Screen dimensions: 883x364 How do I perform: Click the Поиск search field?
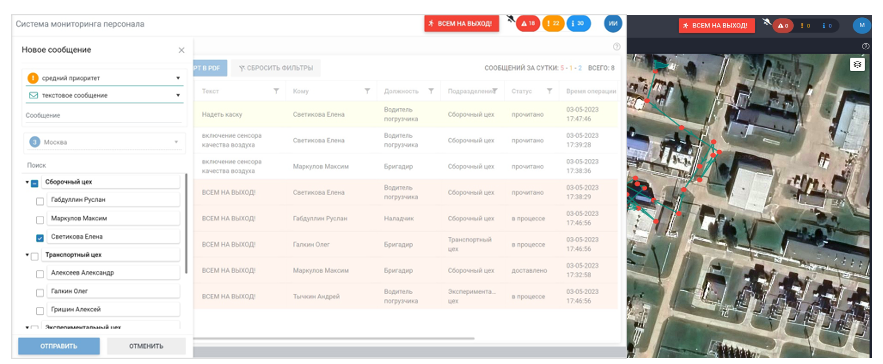click(x=104, y=166)
